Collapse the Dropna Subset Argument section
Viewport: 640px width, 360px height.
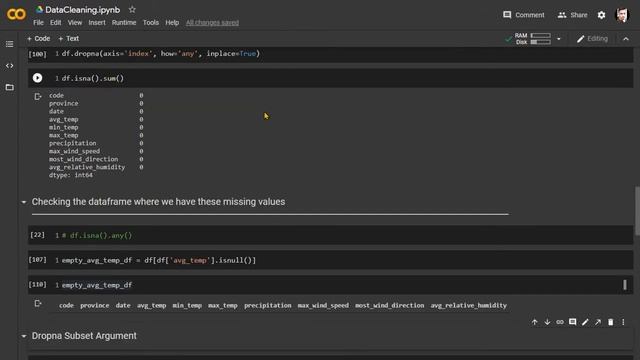click(x=24, y=336)
